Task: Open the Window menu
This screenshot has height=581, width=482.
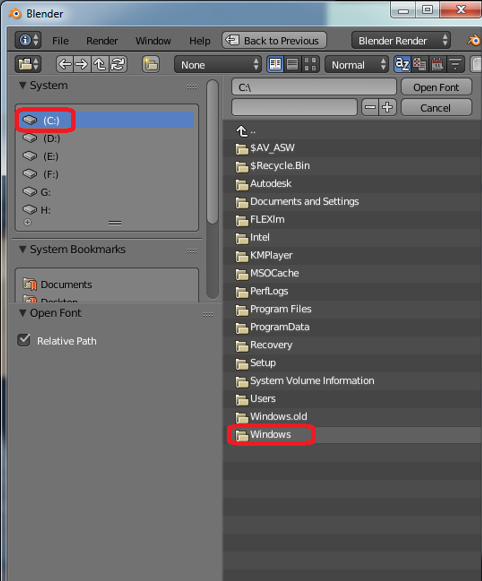Action: click(153, 40)
